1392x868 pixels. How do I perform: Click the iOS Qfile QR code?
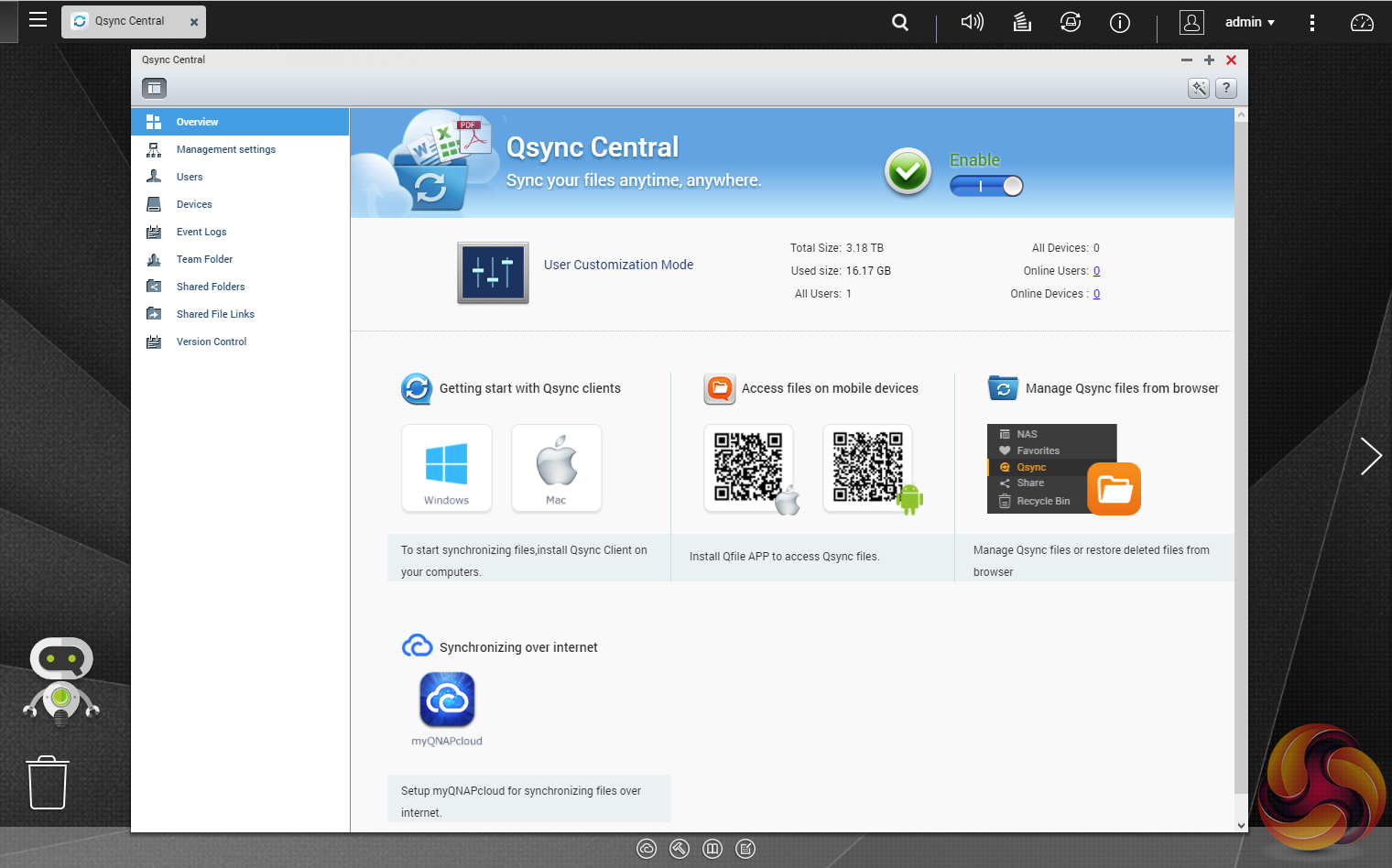pyautogui.click(x=749, y=468)
